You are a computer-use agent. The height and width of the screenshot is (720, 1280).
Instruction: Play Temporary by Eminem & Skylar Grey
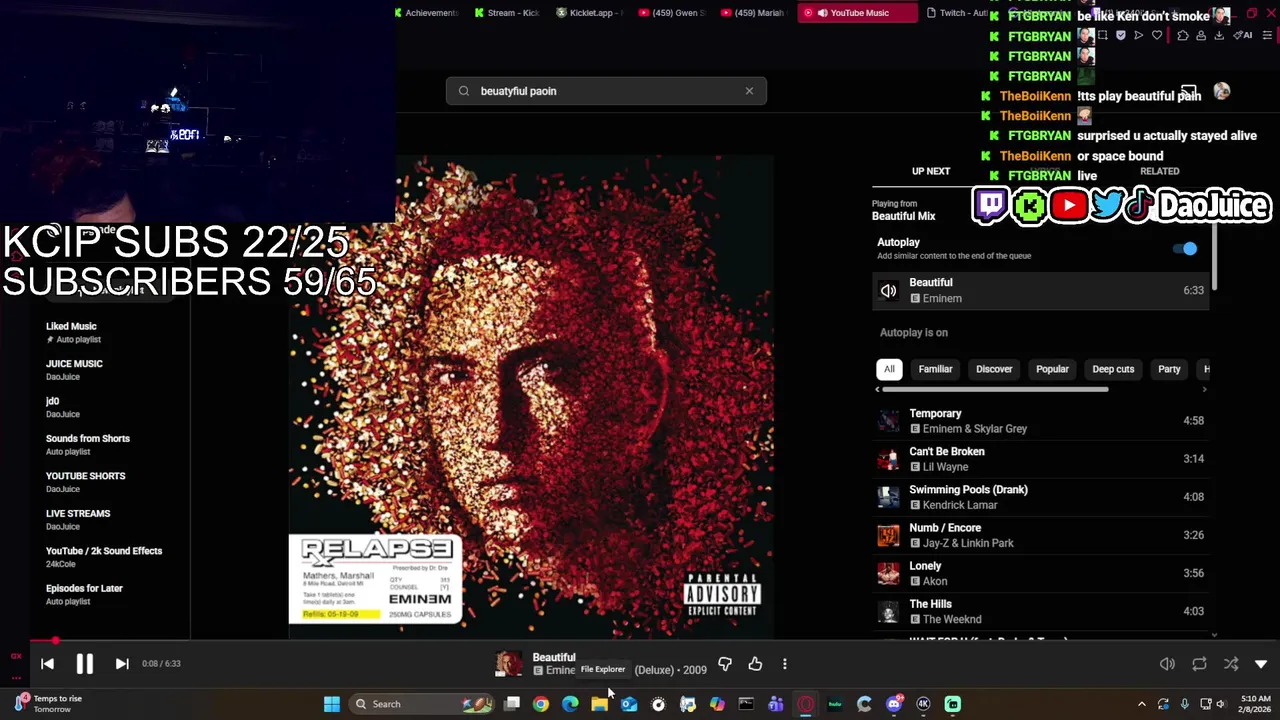click(x=1040, y=421)
